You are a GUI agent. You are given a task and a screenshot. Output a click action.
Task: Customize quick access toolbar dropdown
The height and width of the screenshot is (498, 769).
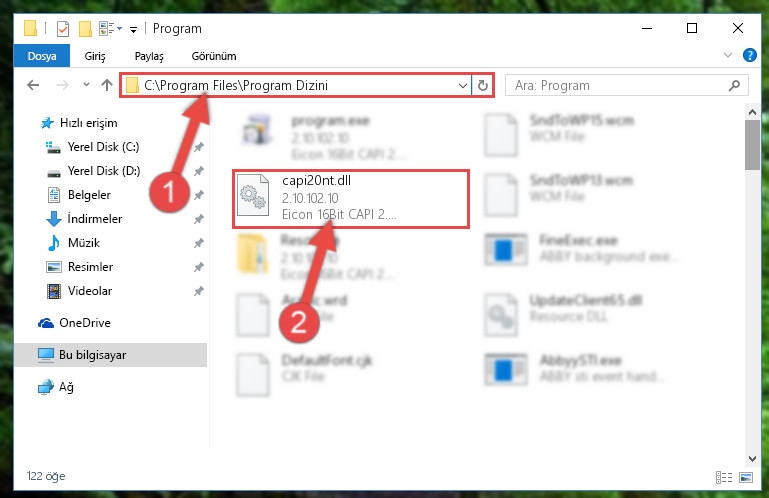133,29
